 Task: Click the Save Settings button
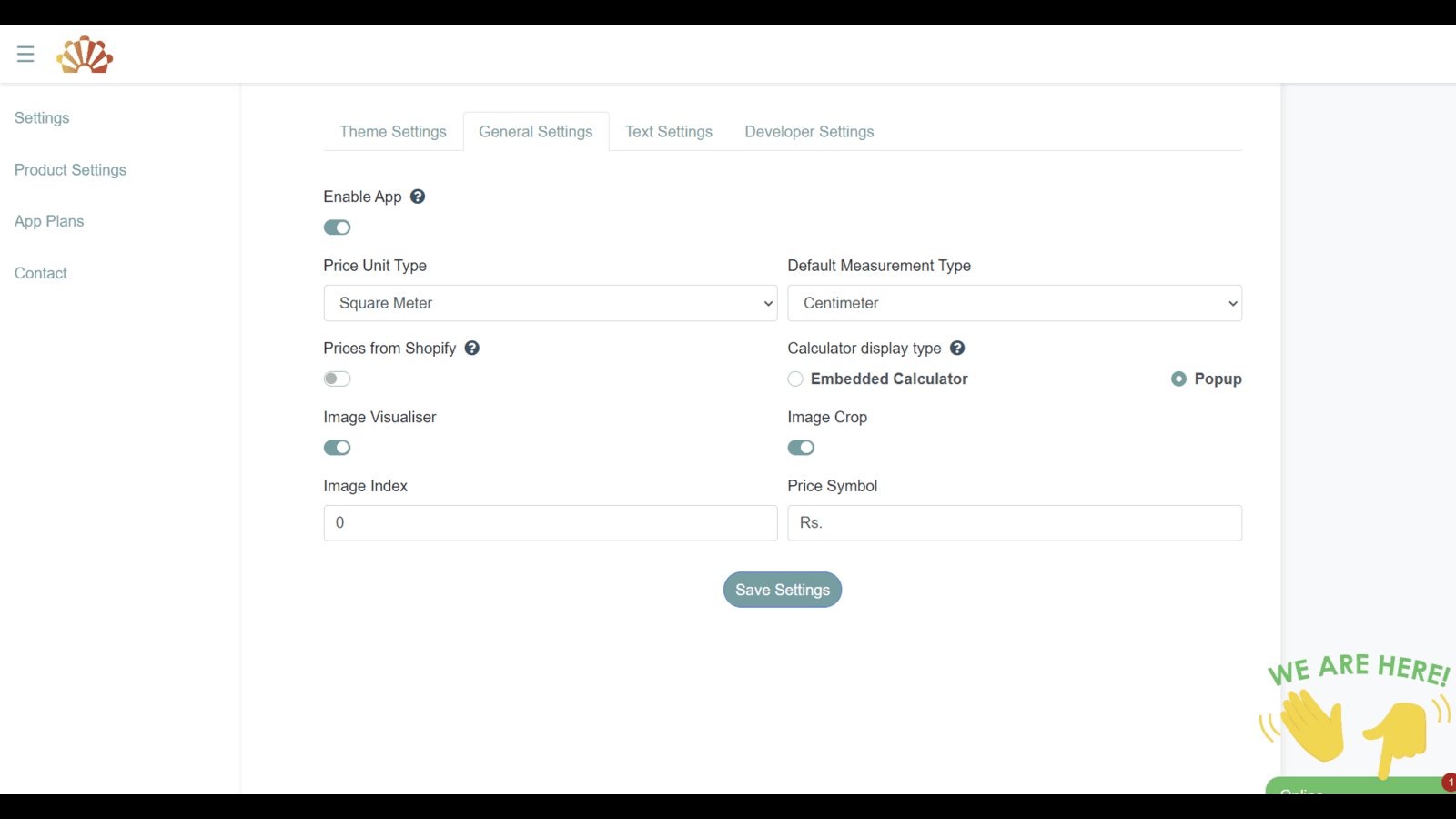[782, 590]
